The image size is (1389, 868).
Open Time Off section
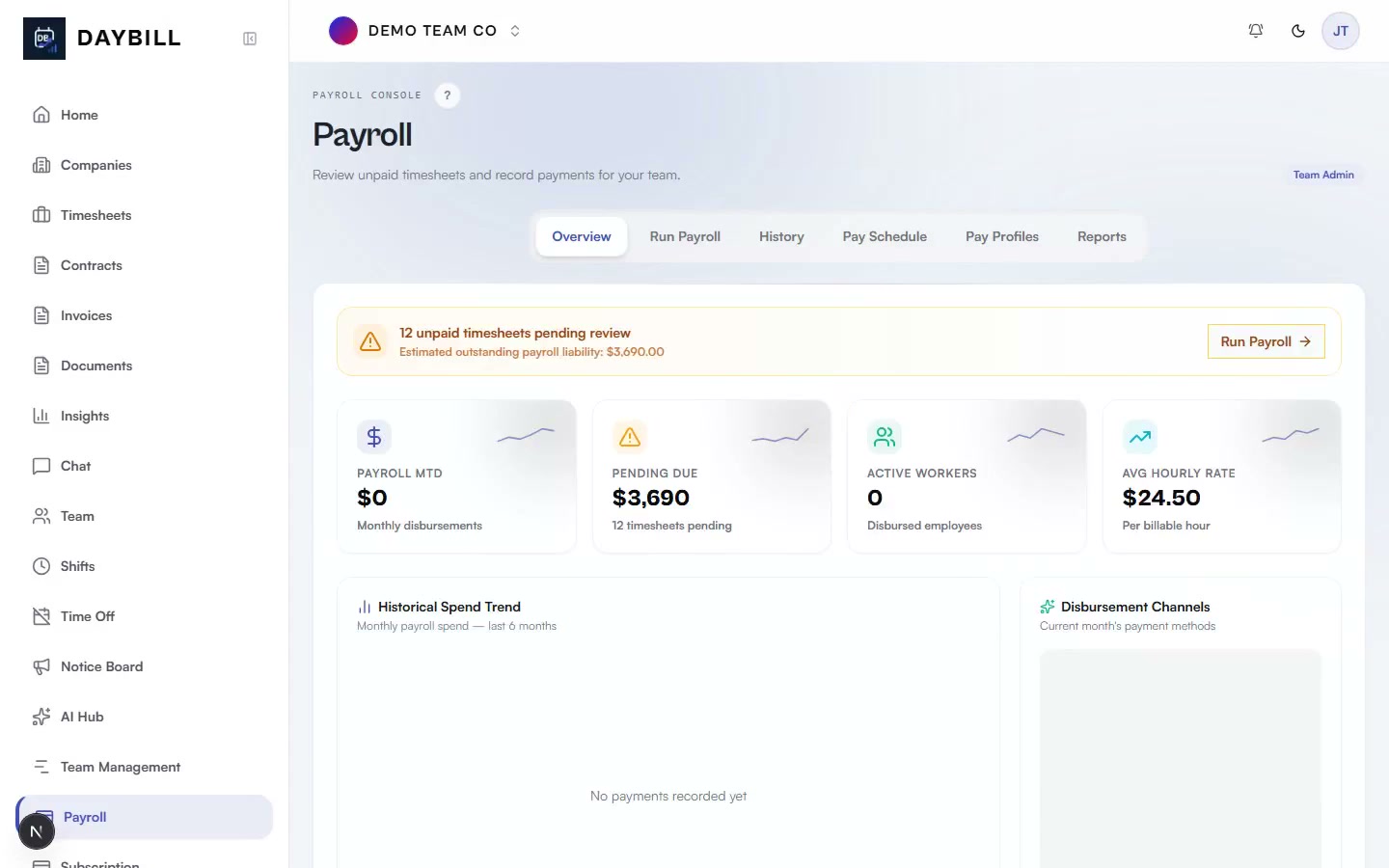click(x=145, y=616)
